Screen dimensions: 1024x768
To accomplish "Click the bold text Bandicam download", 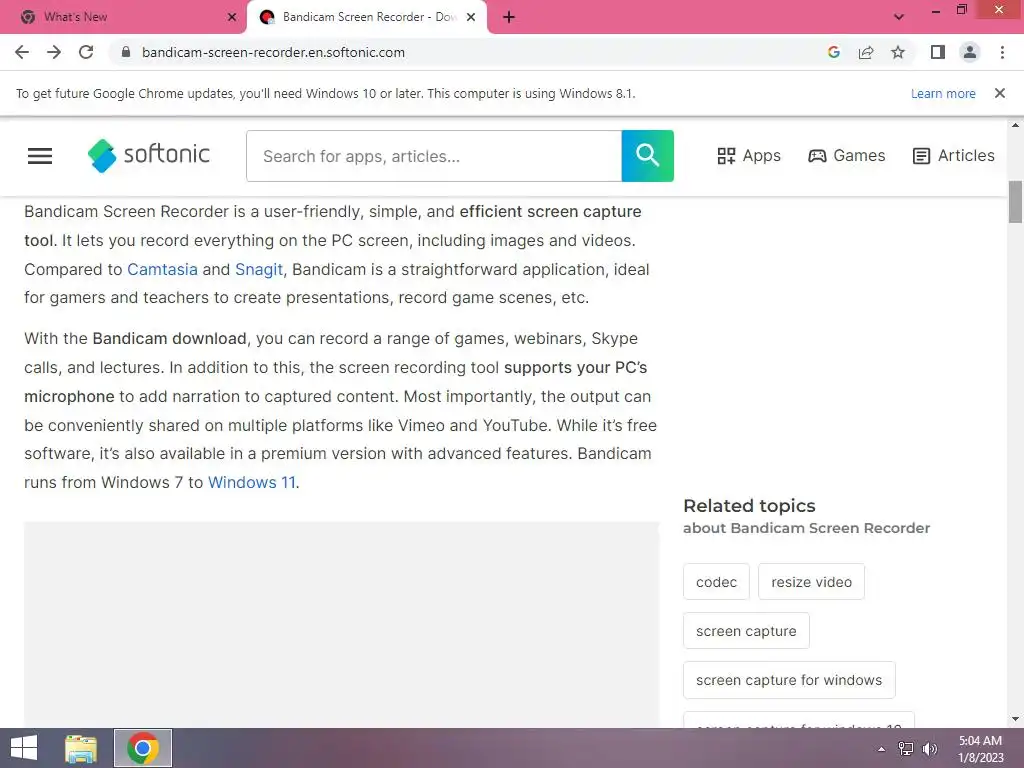I will point(169,338).
